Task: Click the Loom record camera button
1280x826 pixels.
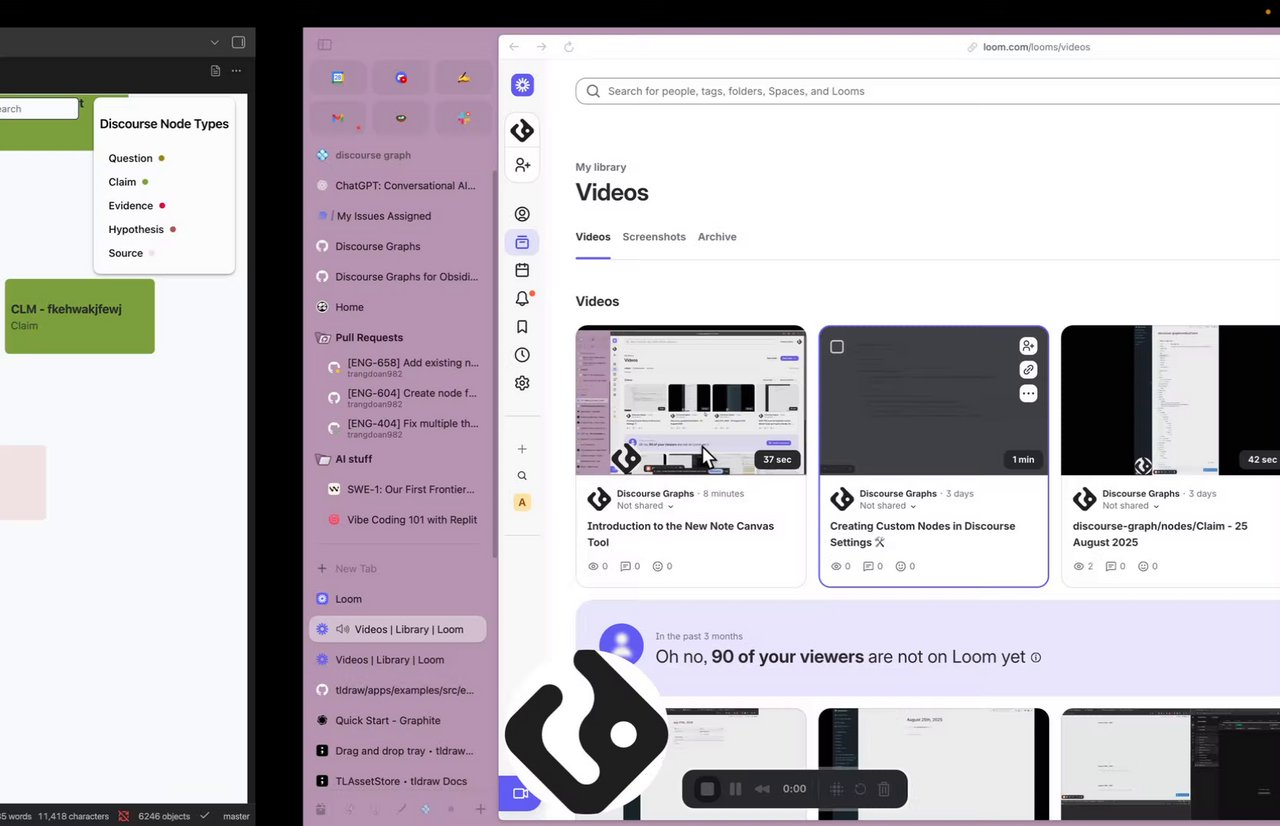Action: point(520,793)
